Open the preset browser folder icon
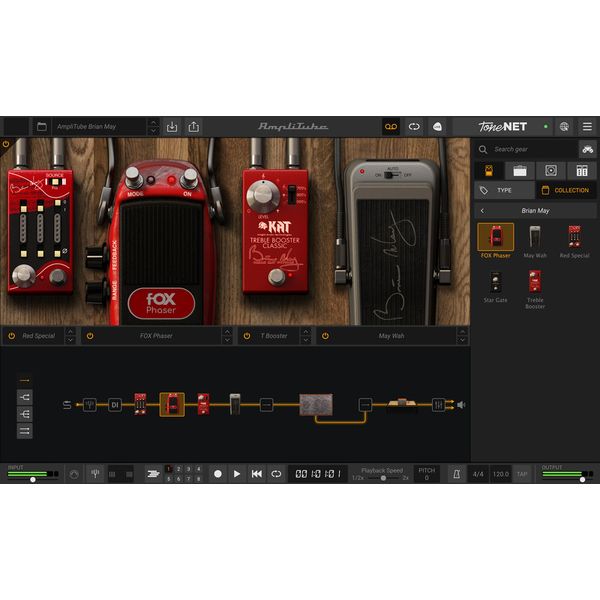Screen dimensions: 600x600 pos(42,127)
